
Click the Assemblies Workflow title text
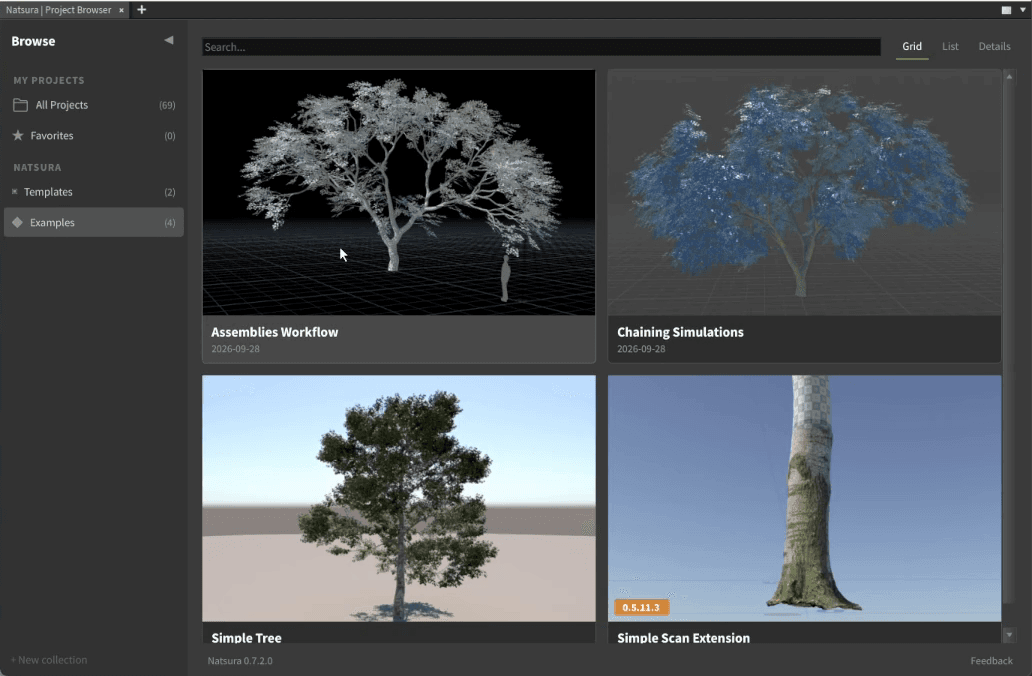(x=274, y=332)
